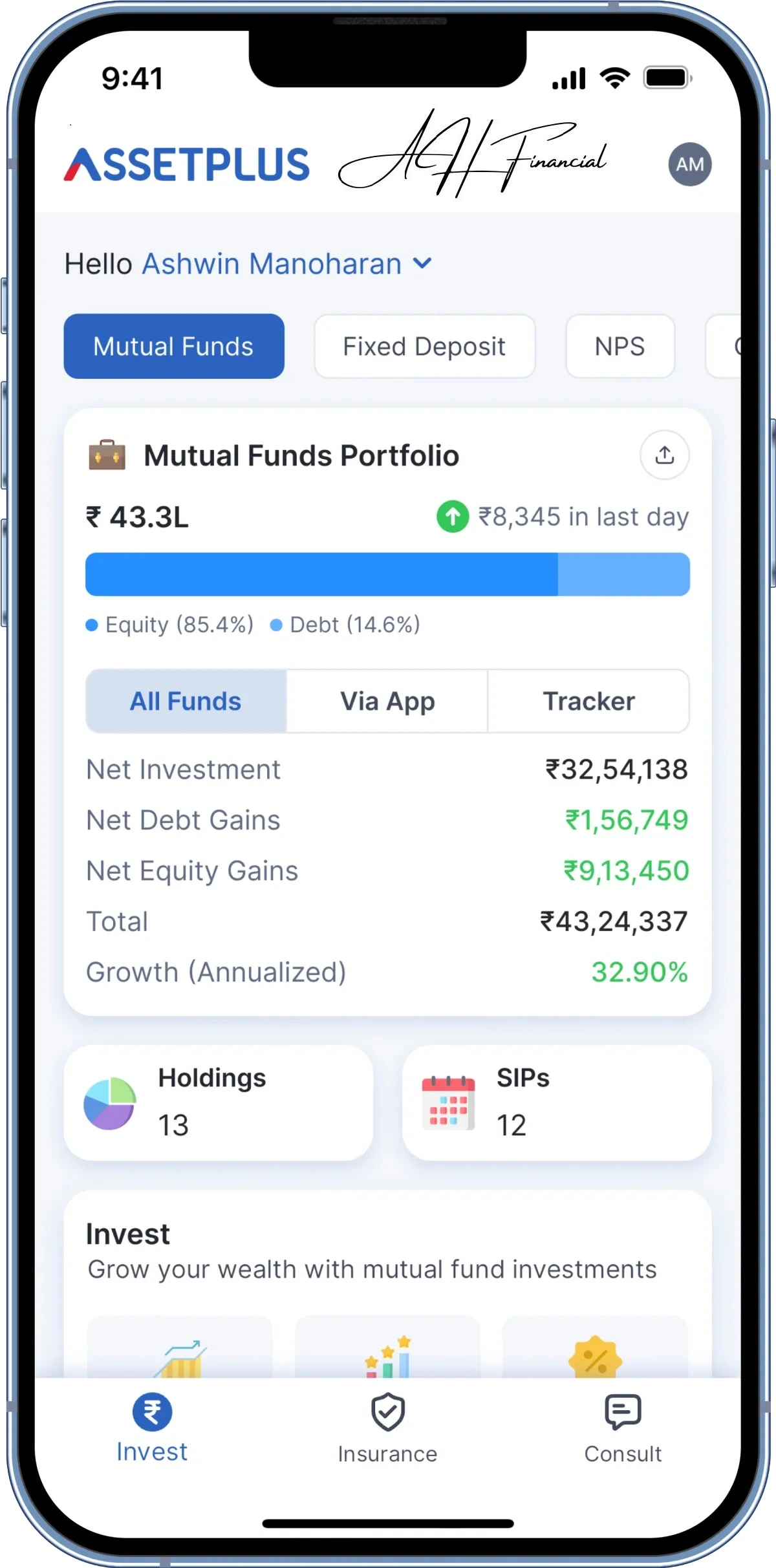Tap the Equity/Debt allocation bar
The image size is (776, 1568).
[x=387, y=574]
